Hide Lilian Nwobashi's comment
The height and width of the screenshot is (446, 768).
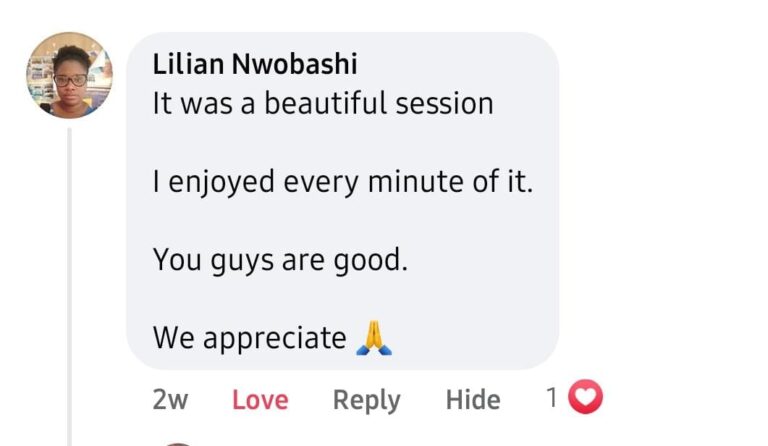473,399
